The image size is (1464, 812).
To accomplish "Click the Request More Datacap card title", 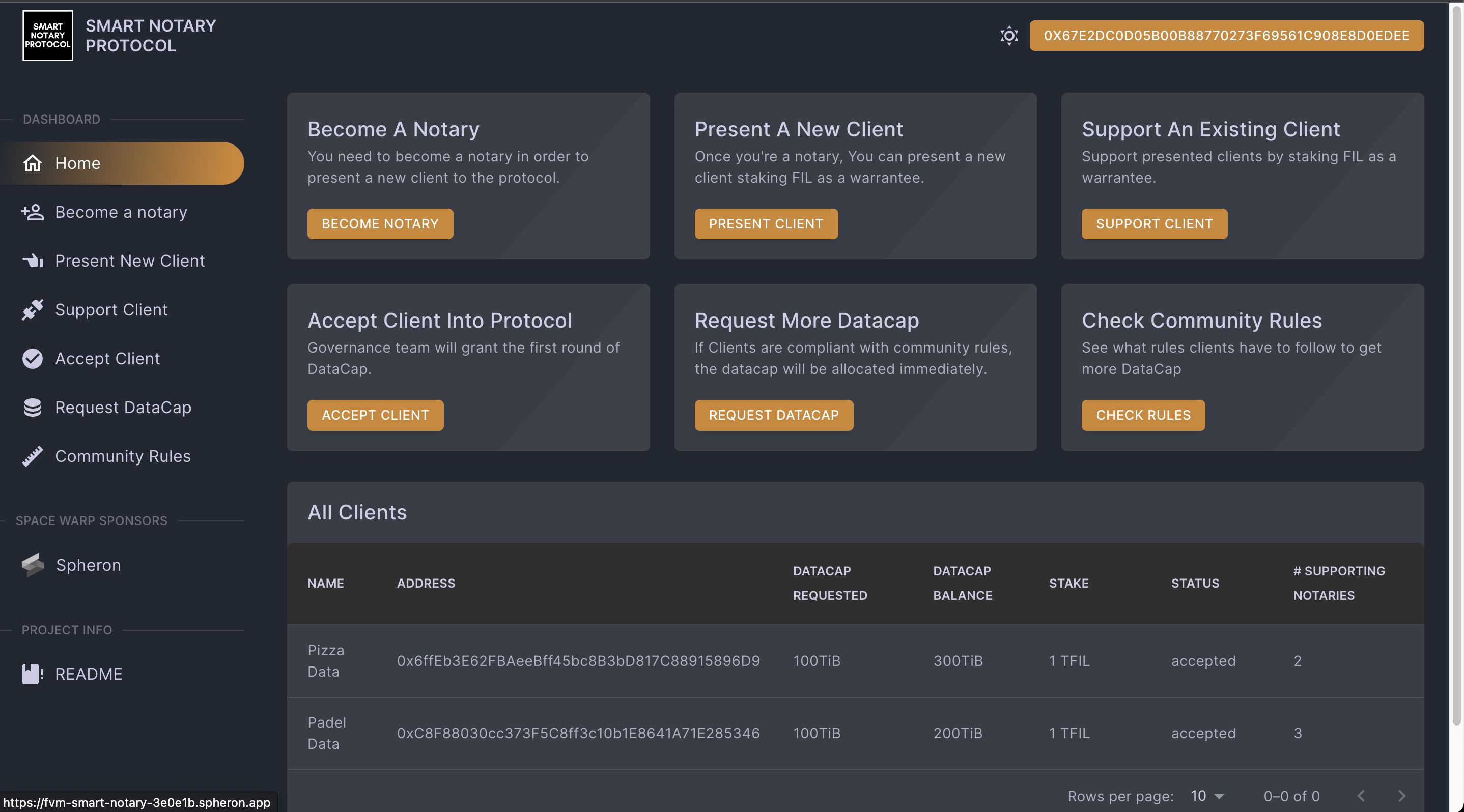I will click(x=806, y=320).
